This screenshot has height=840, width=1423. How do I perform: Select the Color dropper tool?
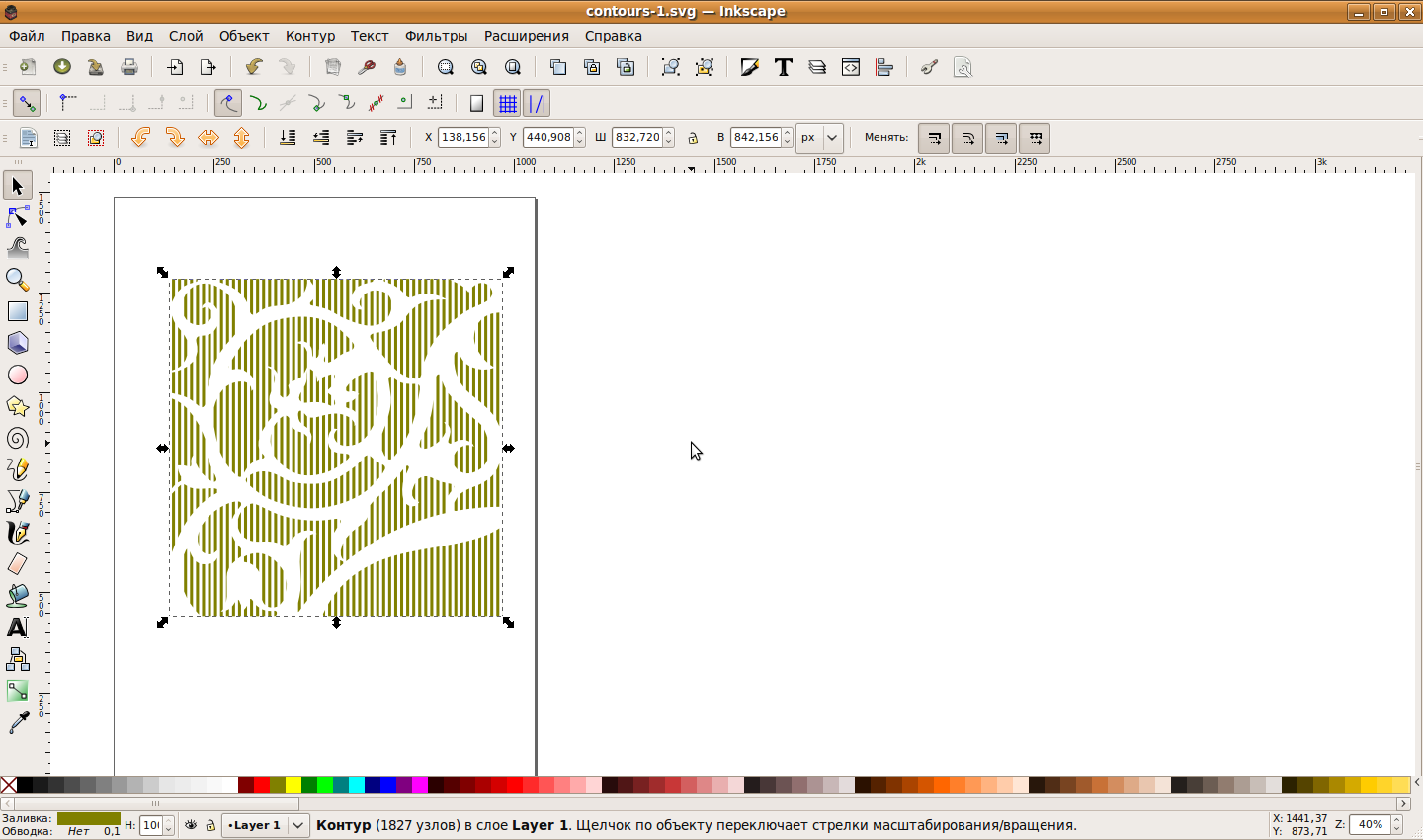point(18,722)
